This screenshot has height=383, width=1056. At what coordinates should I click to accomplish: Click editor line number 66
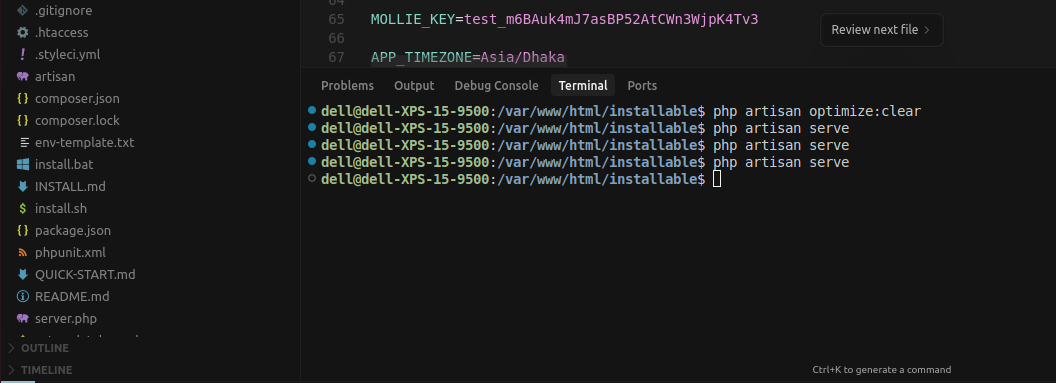[336, 38]
